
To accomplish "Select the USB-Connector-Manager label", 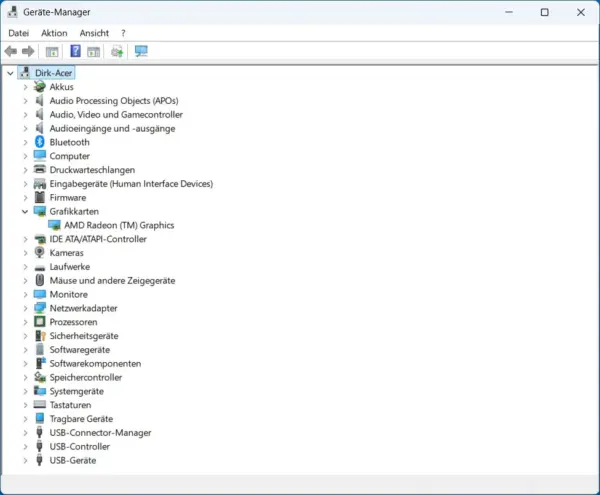I will click(100, 433).
